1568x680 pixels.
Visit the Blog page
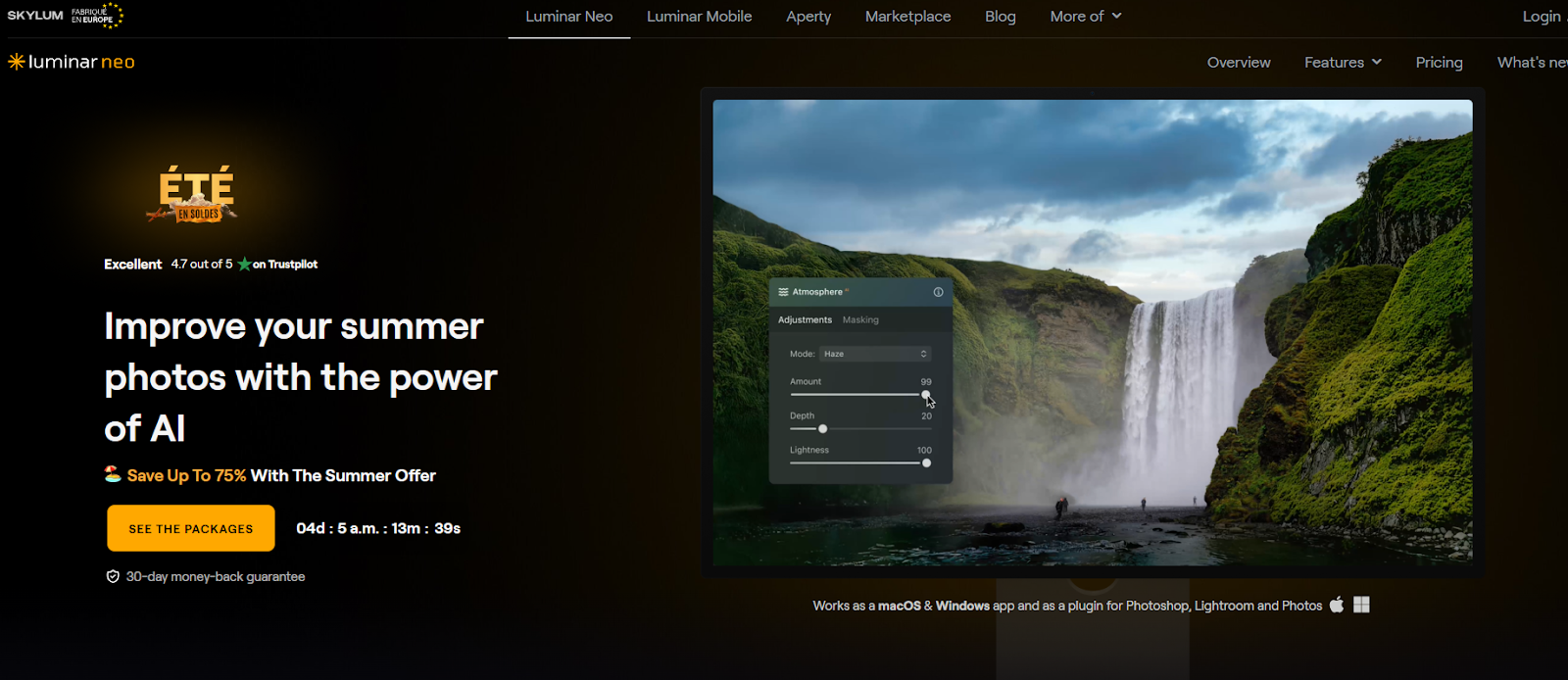pos(1001,17)
